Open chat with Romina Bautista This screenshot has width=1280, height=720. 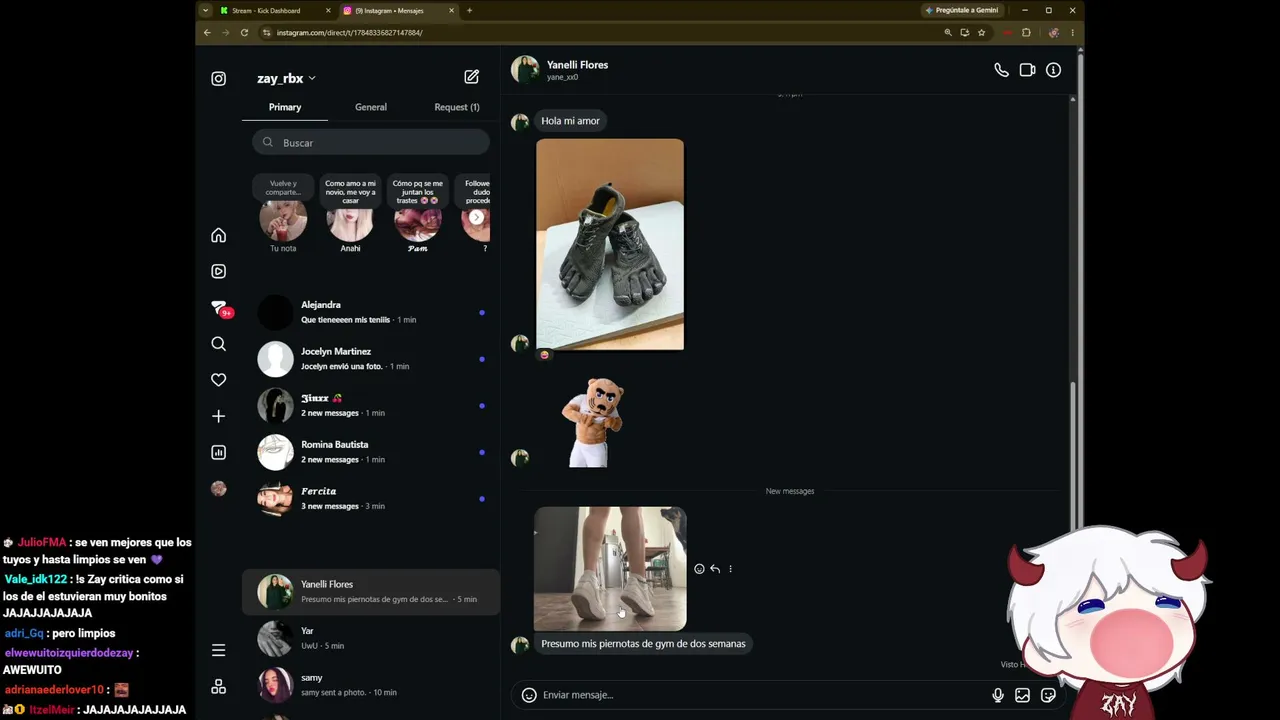point(371,452)
